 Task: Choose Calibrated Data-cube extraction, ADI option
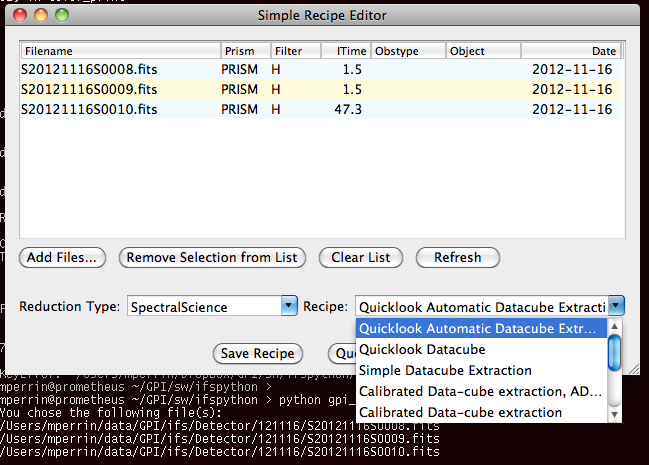[x=480, y=391]
